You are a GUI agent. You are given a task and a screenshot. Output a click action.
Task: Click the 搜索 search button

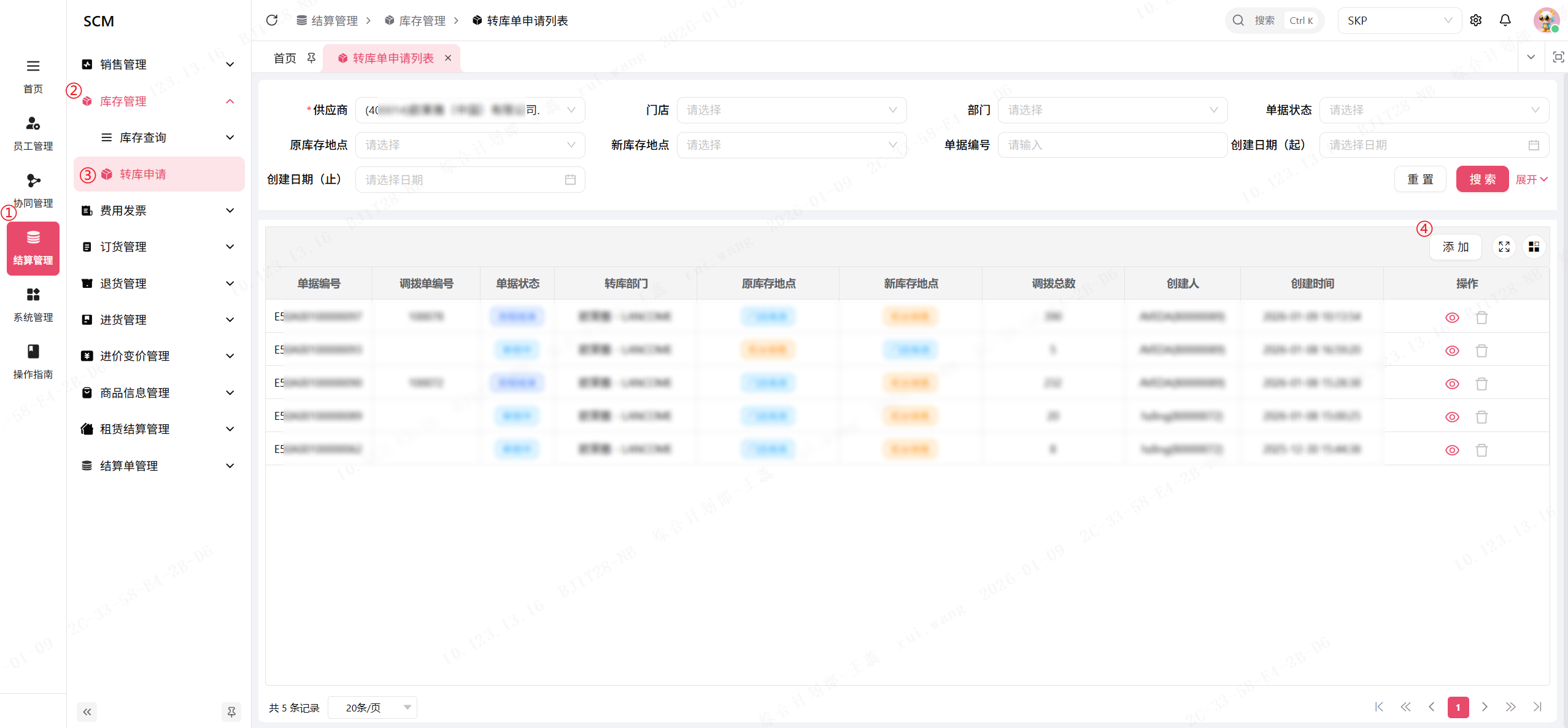point(1482,179)
